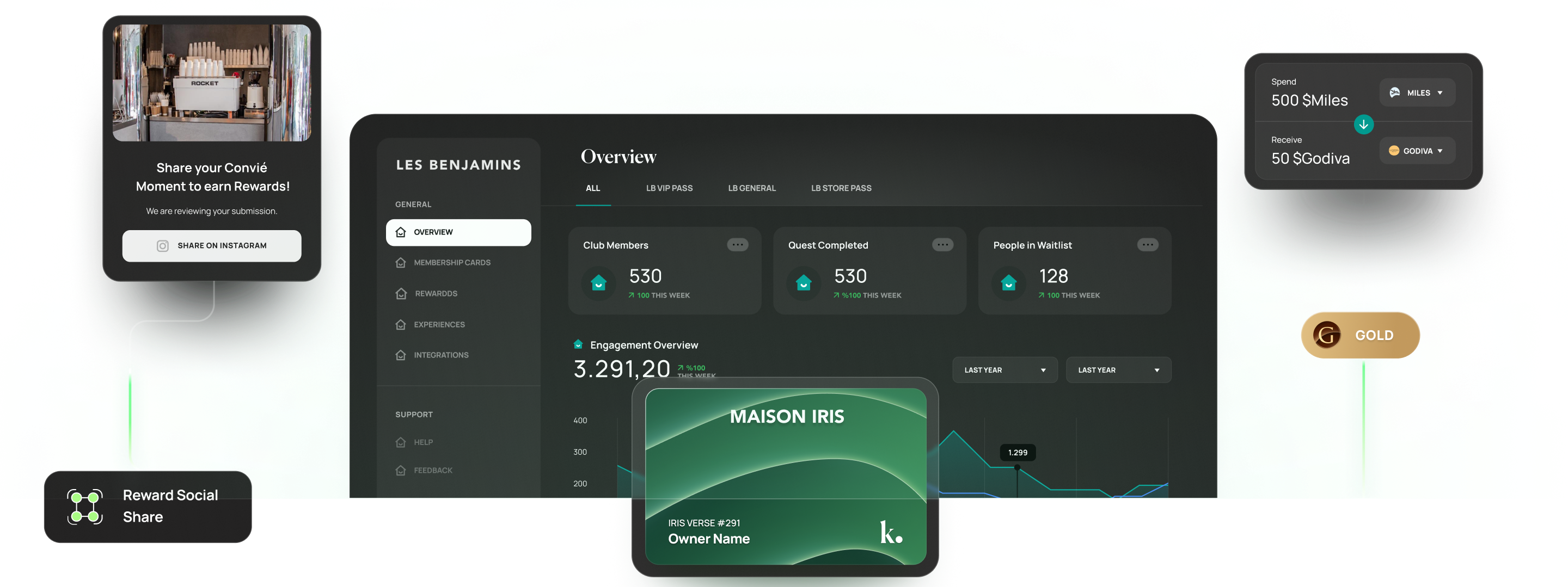Open the first LAST YEAR period dropdown
Image resolution: width=1568 pixels, height=587 pixels.
pyautogui.click(x=1004, y=370)
